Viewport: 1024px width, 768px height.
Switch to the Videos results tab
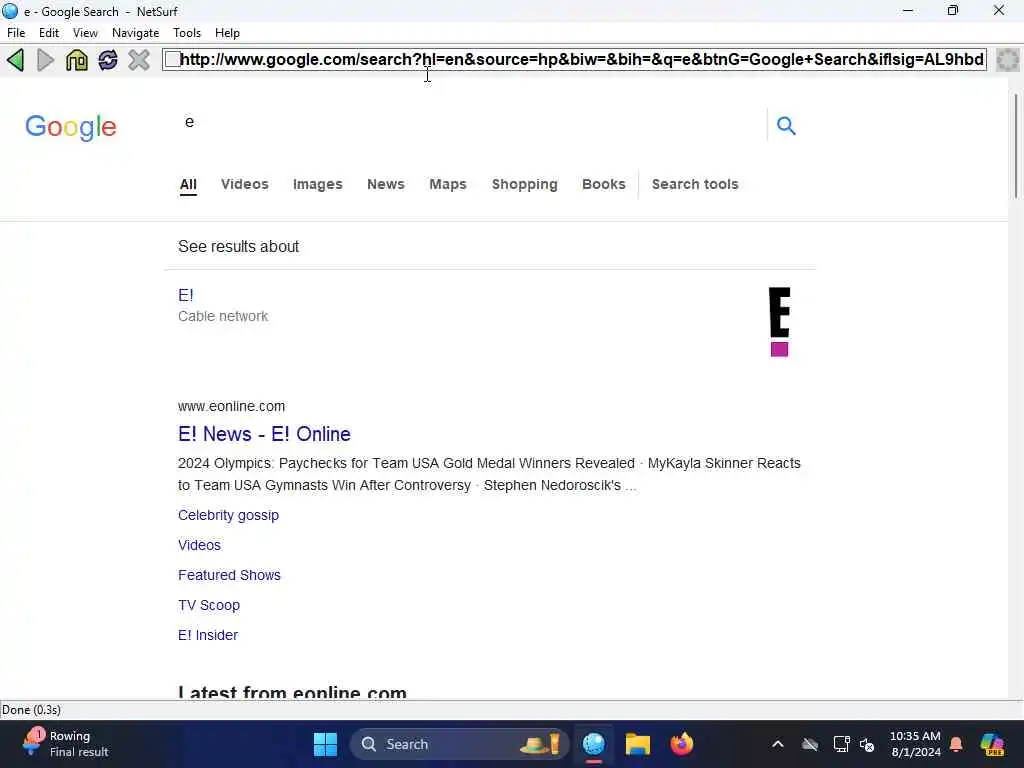[245, 184]
